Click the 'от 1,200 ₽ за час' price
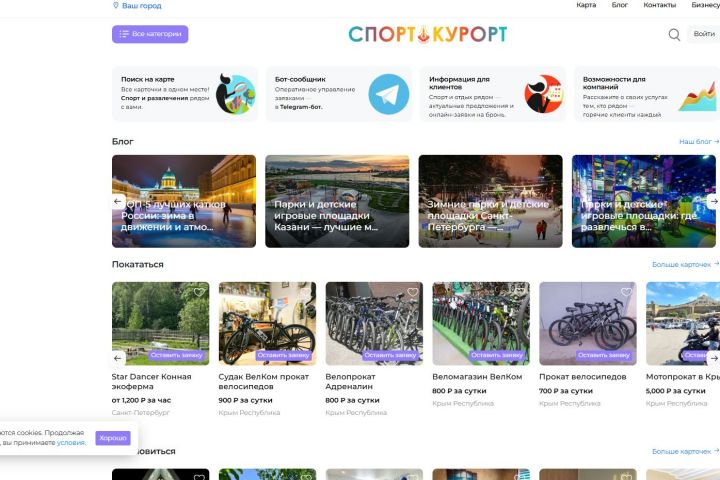The image size is (720, 480). coord(141,400)
